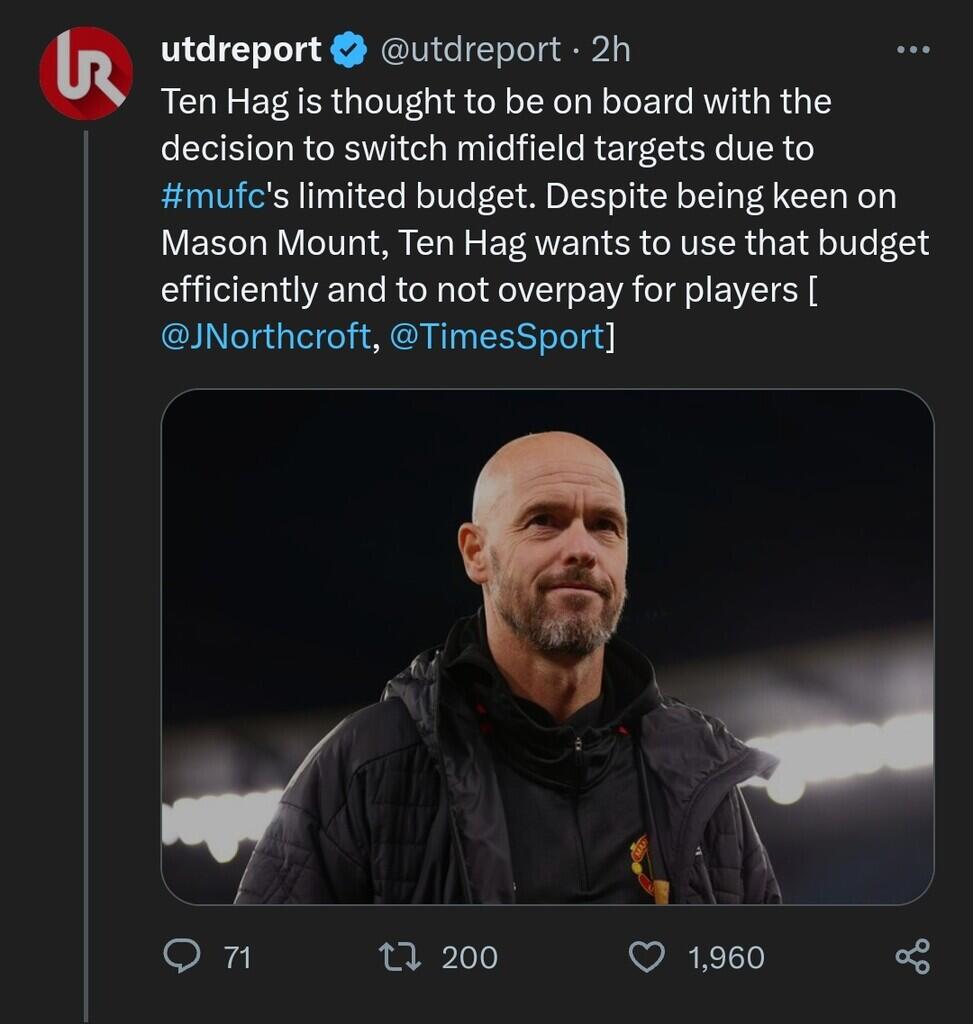Share the tweet via the share icon
Viewport: 973px width, 1024px height.
click(912, 957)
